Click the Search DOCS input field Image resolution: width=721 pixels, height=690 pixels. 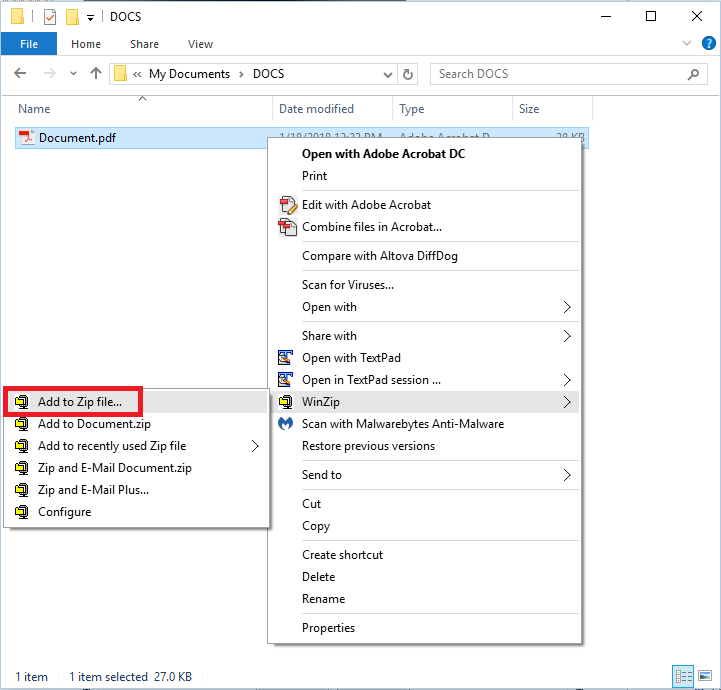point(560,74)
